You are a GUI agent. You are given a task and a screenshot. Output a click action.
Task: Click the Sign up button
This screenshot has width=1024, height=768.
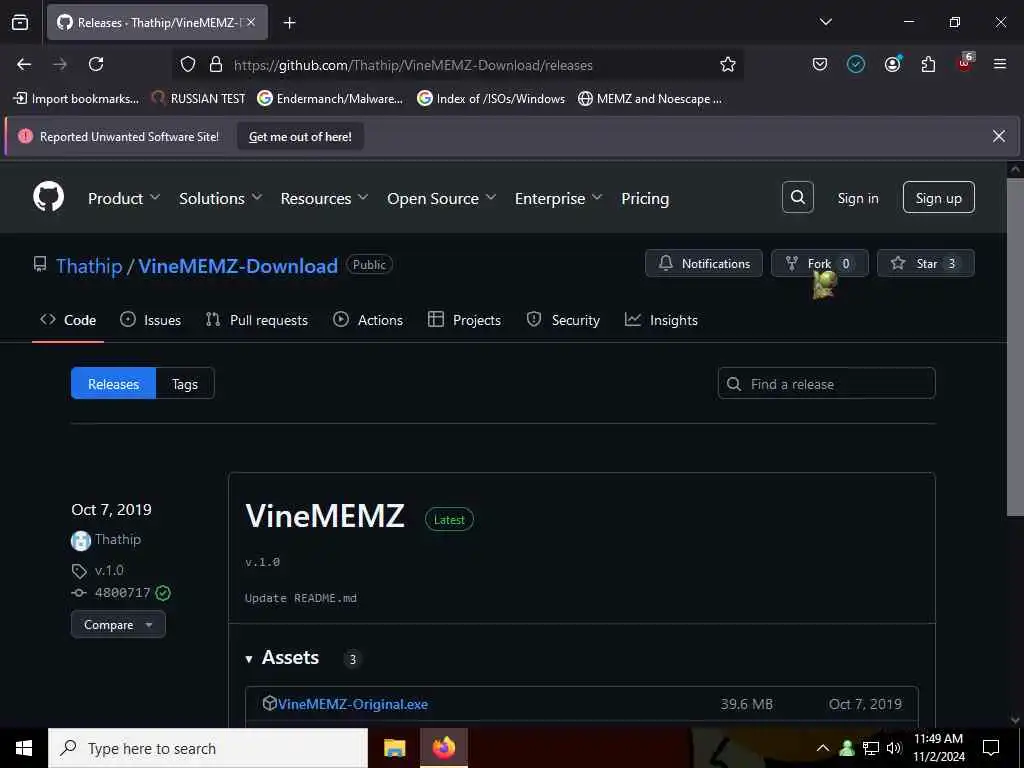tap(938, 197)
